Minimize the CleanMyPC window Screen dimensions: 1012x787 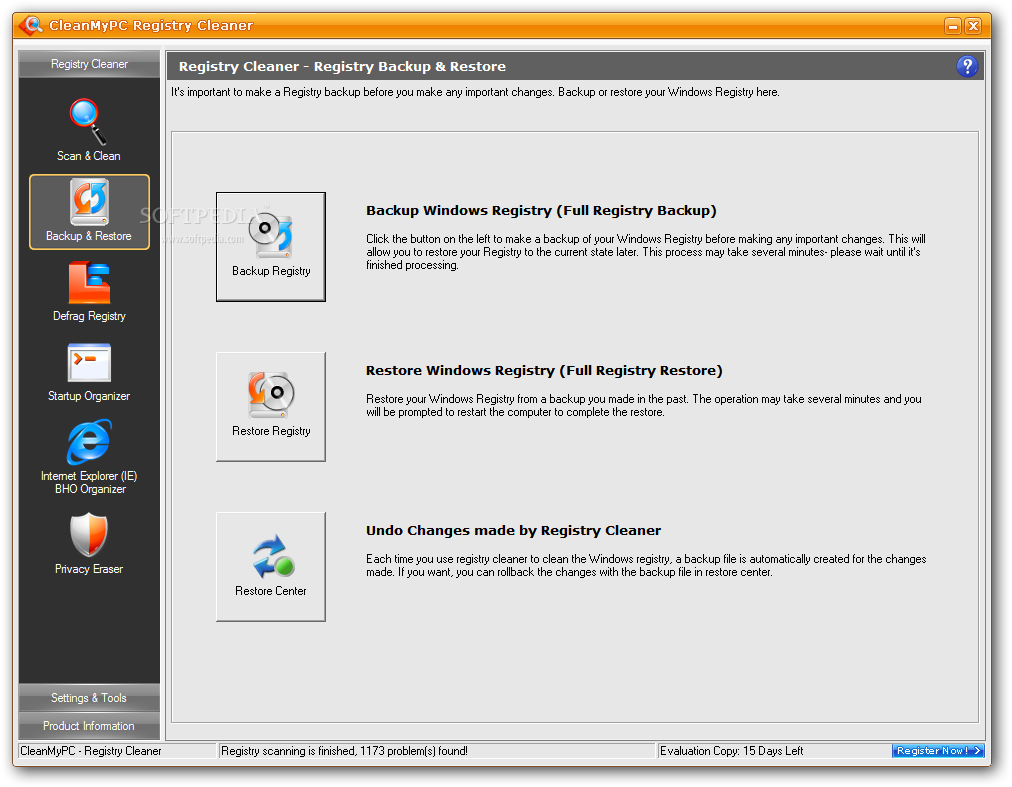coord(953,26)
